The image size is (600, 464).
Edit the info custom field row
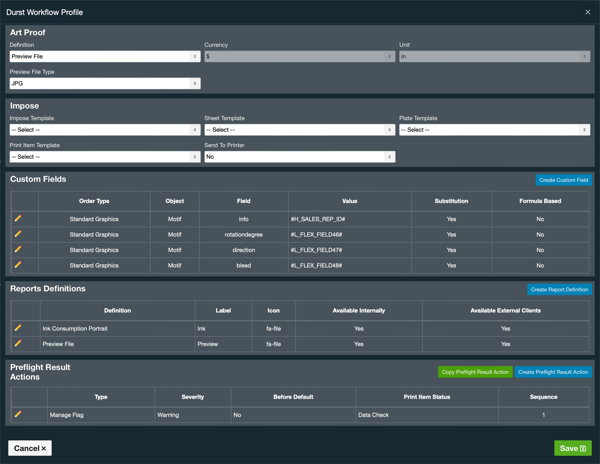click(18, 218)
